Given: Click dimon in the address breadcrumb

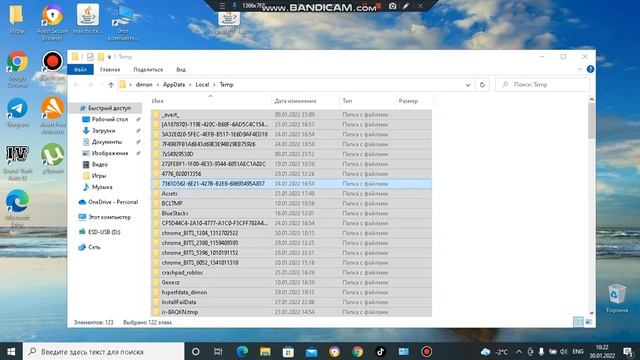Looking at the screenshot, I should coord(144,84).
